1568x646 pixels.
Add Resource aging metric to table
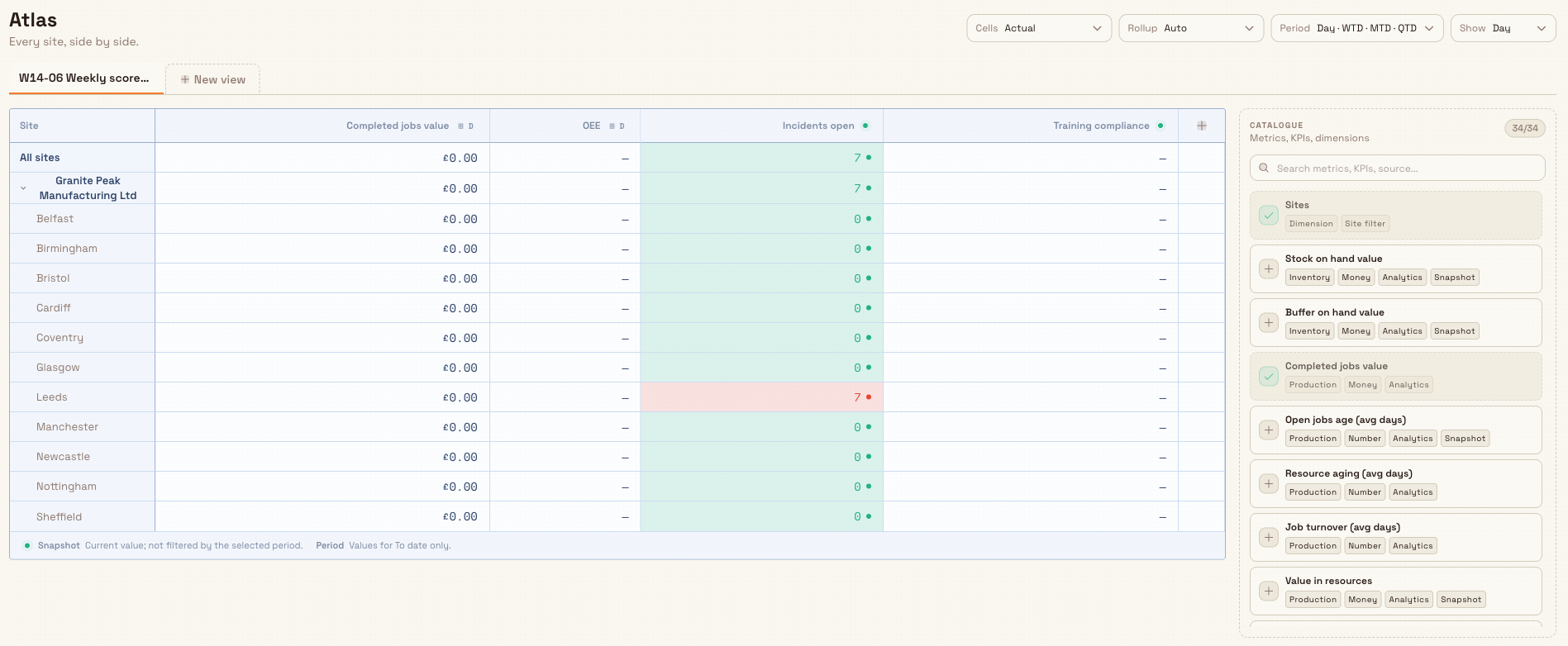click(1269, 484)
